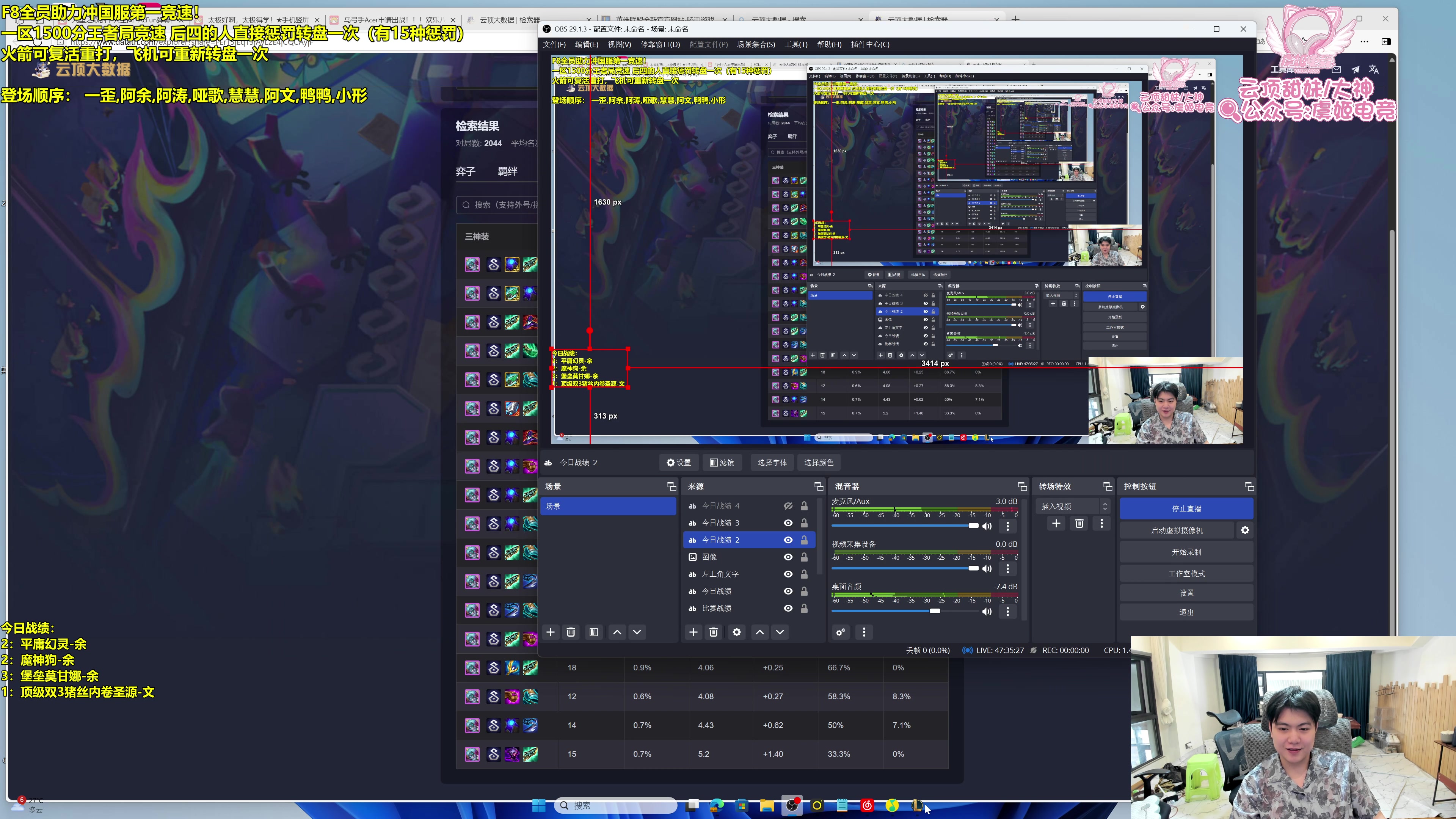
Task: Open the 文件(F) menu
Action: [x=554, y=44]
